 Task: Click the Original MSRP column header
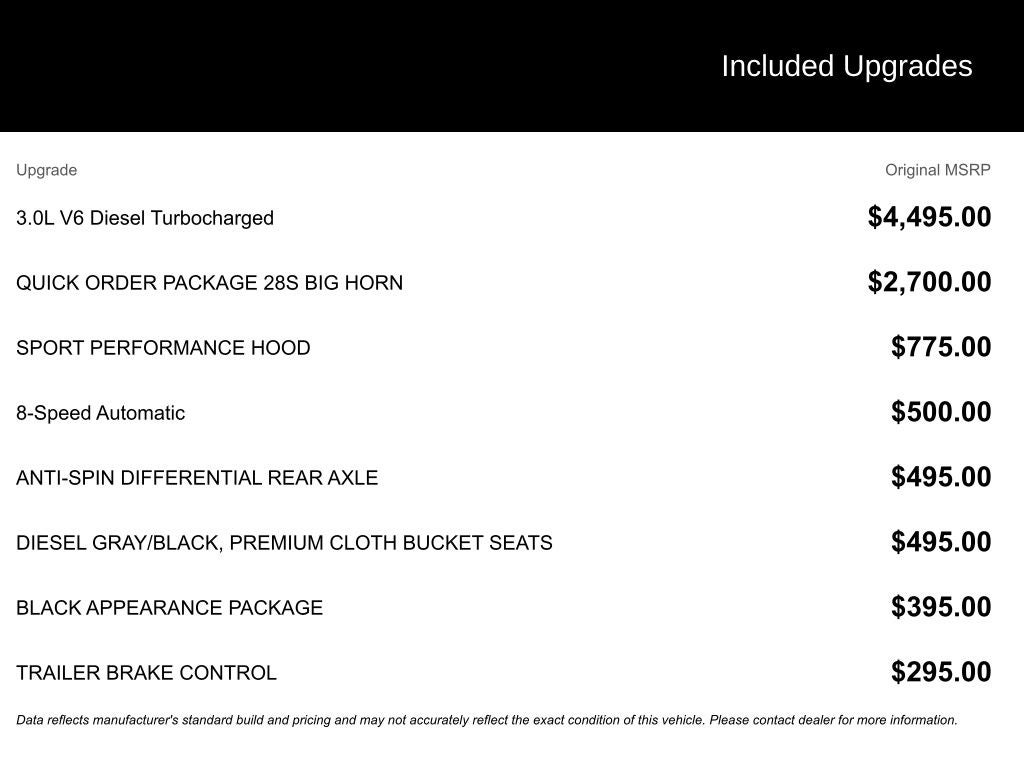point(937,170)
